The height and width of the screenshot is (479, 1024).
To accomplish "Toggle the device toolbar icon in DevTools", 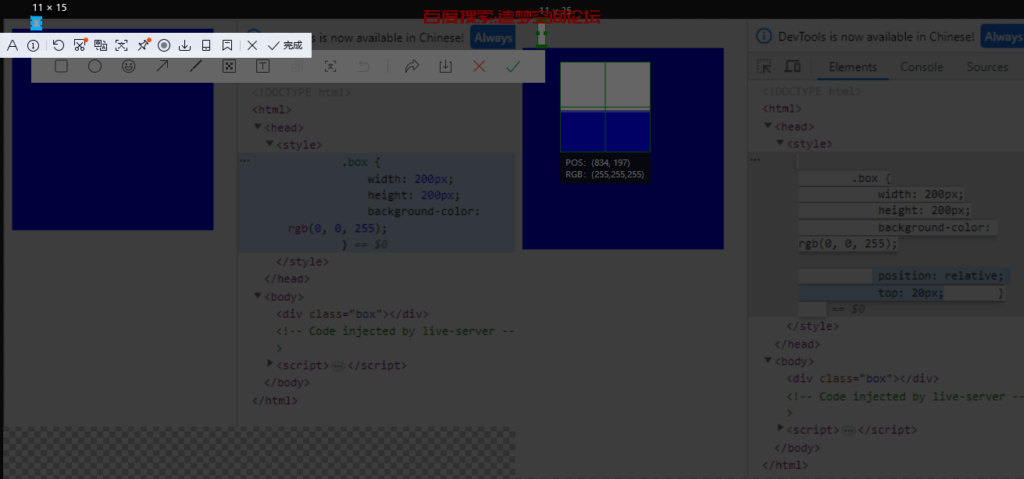I will 792,66.
